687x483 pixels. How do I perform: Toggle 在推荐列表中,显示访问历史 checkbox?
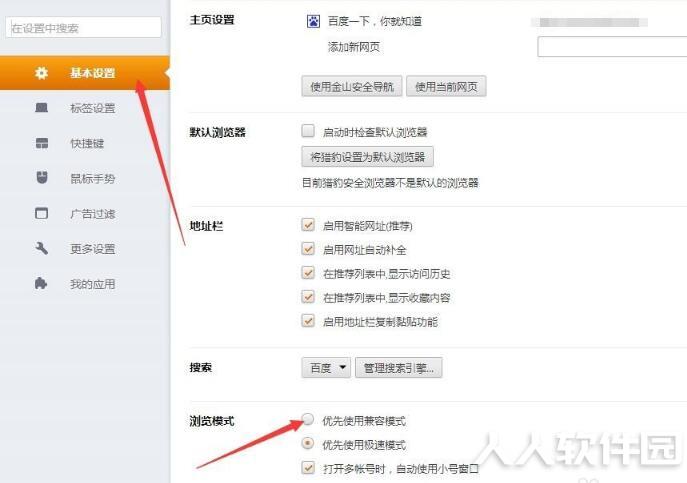click(308, 273)
